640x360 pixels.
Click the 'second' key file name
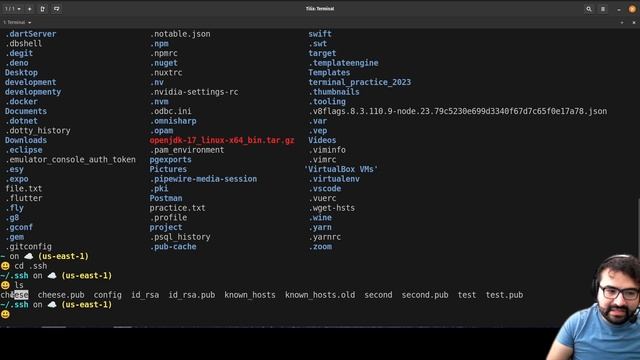pyautogui.click(x=378, y=295)
